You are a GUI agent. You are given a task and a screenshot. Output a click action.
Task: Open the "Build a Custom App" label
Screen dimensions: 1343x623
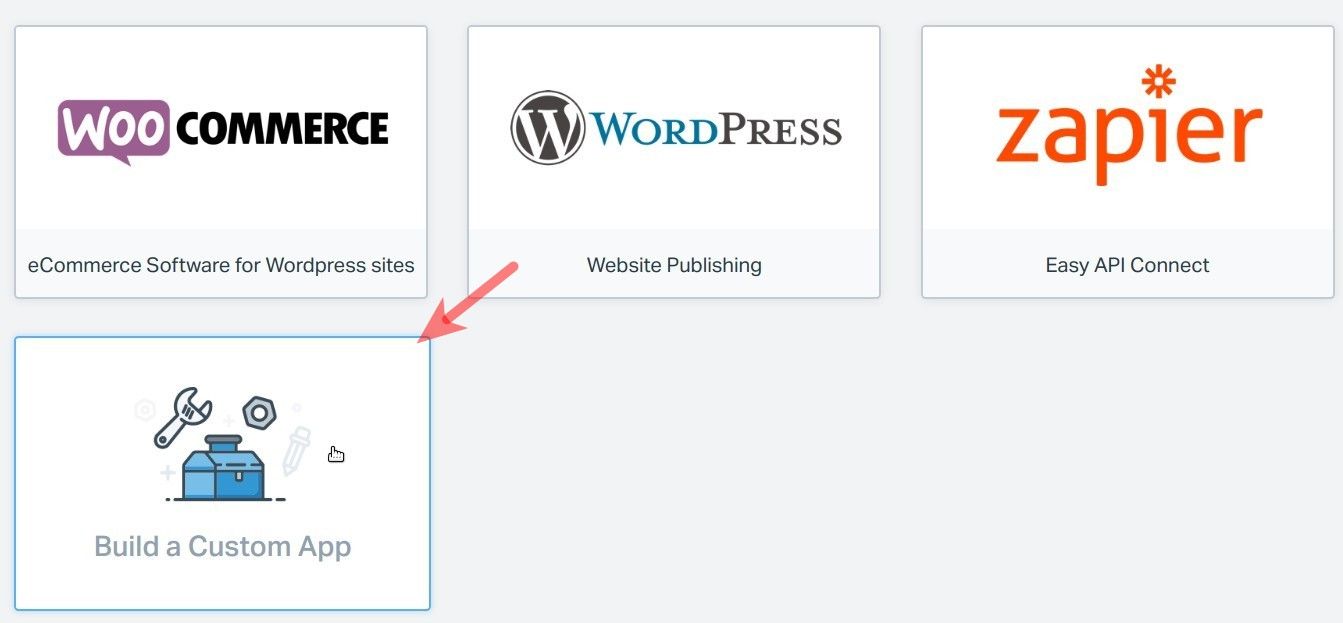tap(223, 547)
